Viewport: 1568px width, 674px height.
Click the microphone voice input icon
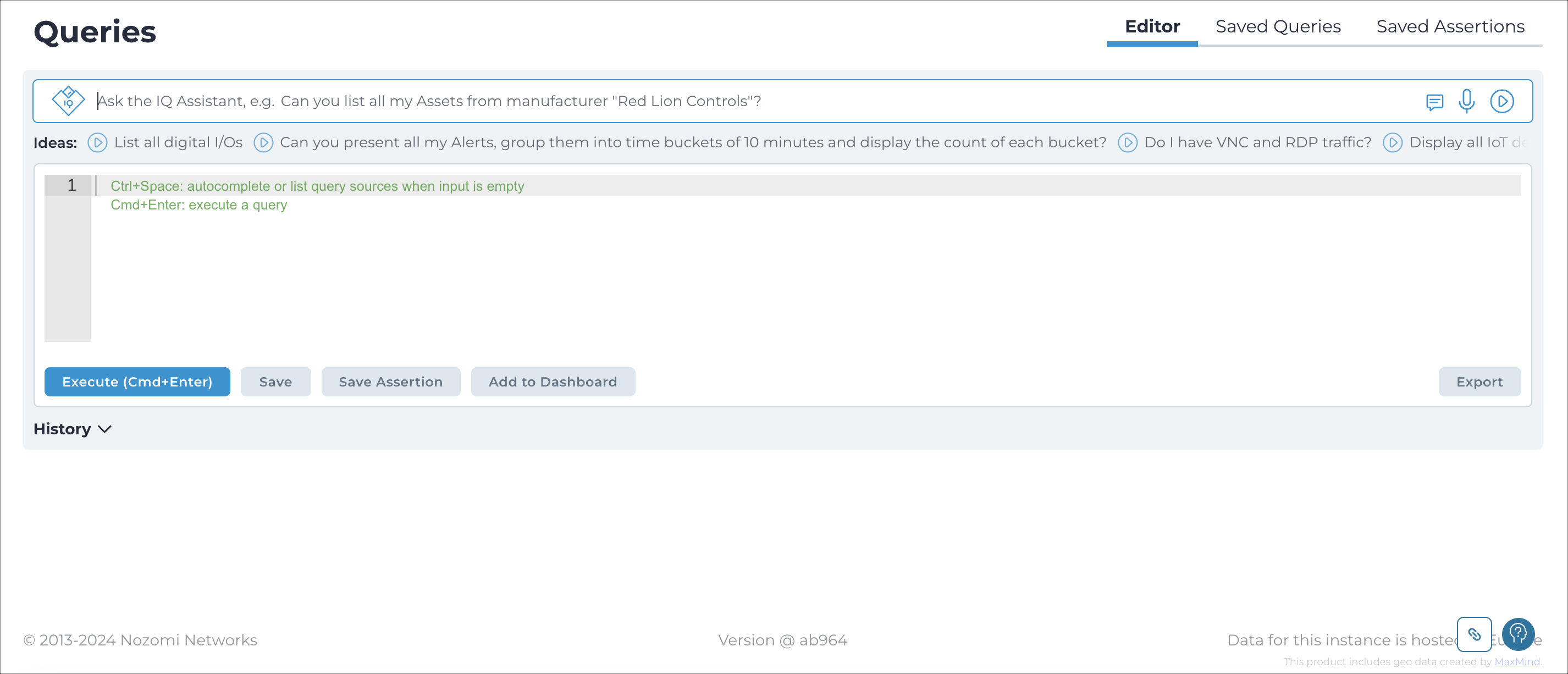click(1466, 101)
